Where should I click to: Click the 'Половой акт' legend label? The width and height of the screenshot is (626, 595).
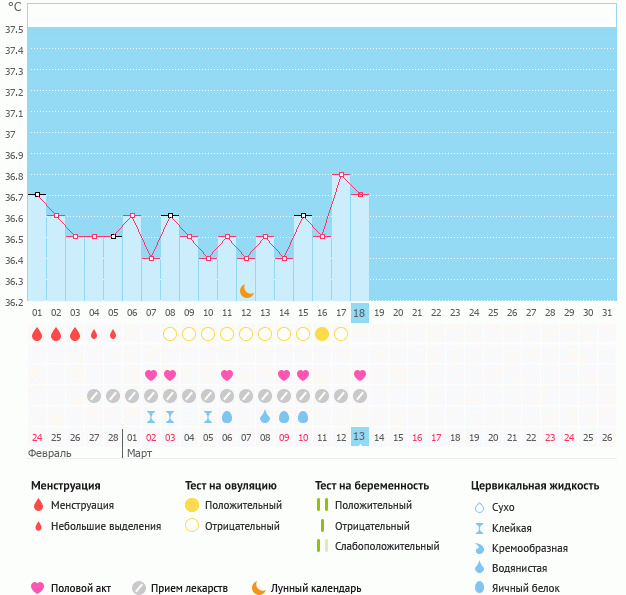pos(84,588)
